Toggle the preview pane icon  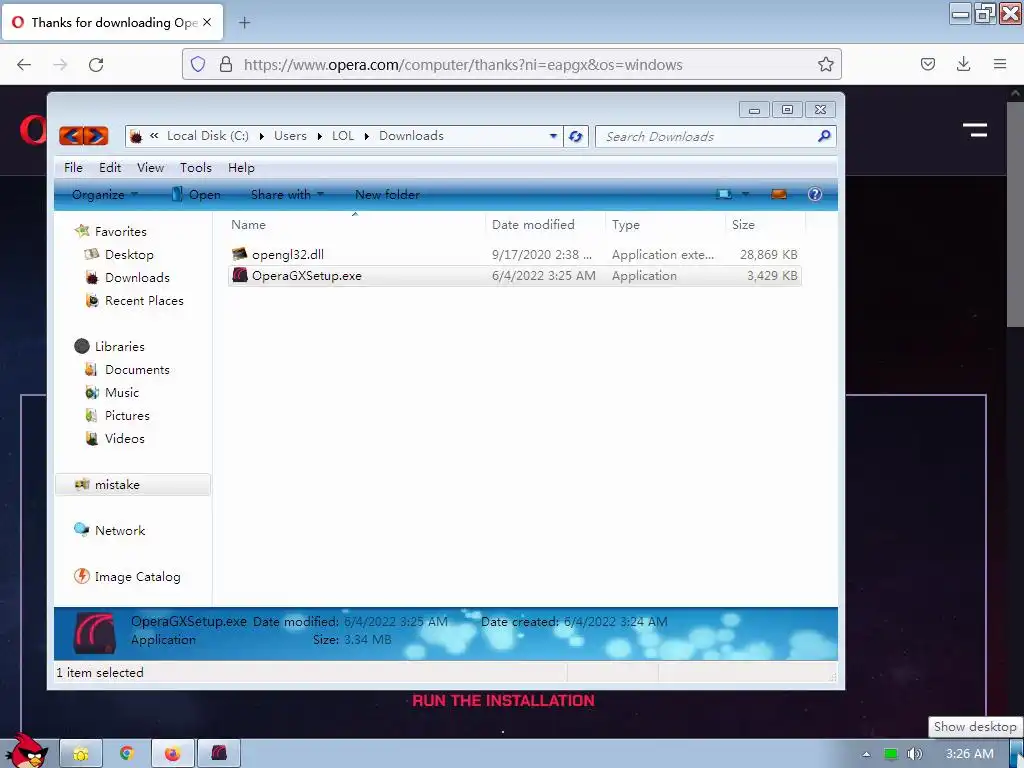pyautogui.click(x=778, y=194)
